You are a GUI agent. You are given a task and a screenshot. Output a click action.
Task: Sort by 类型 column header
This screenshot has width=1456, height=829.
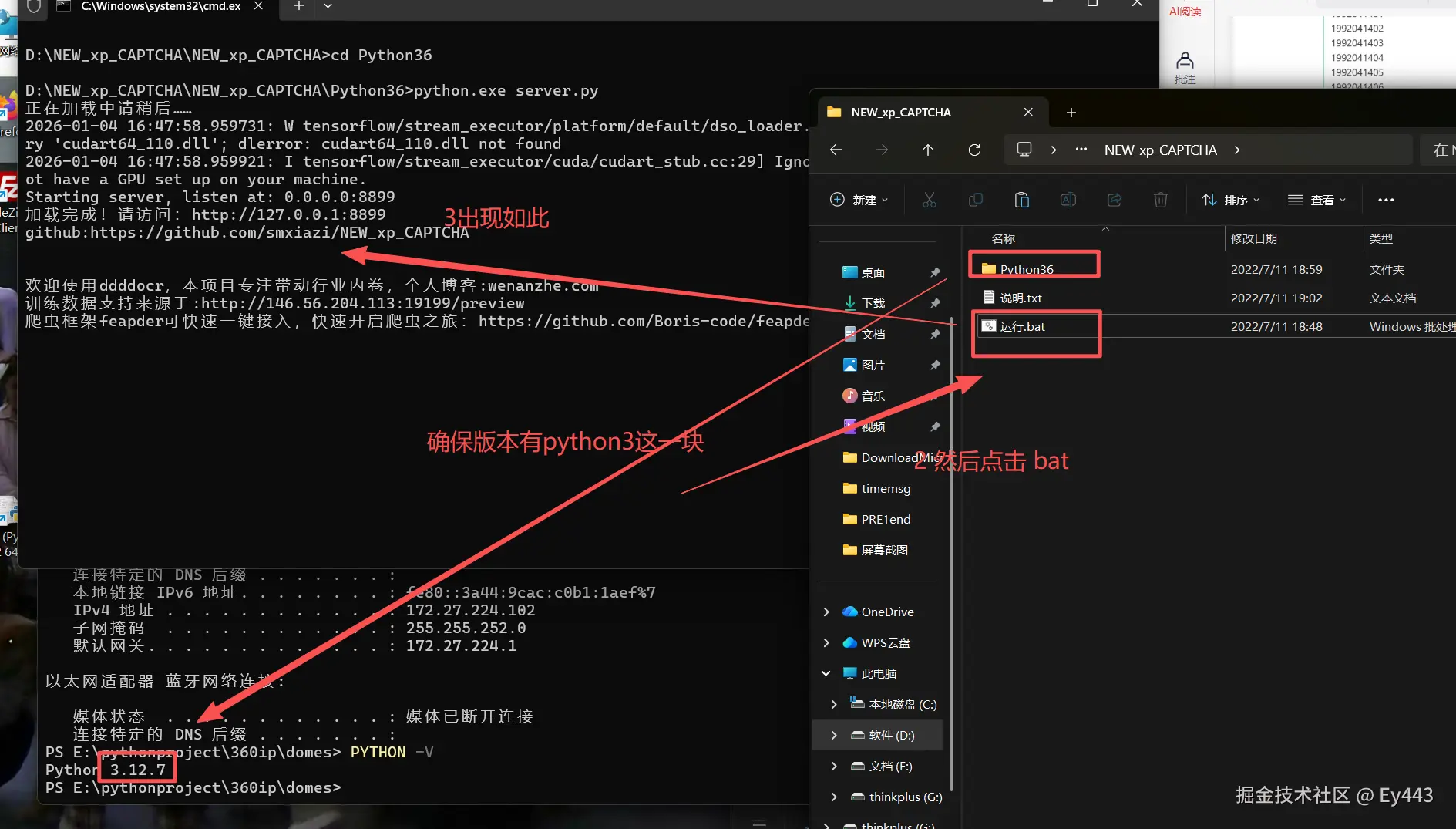pyautogui.click(x=1381, y=239)
